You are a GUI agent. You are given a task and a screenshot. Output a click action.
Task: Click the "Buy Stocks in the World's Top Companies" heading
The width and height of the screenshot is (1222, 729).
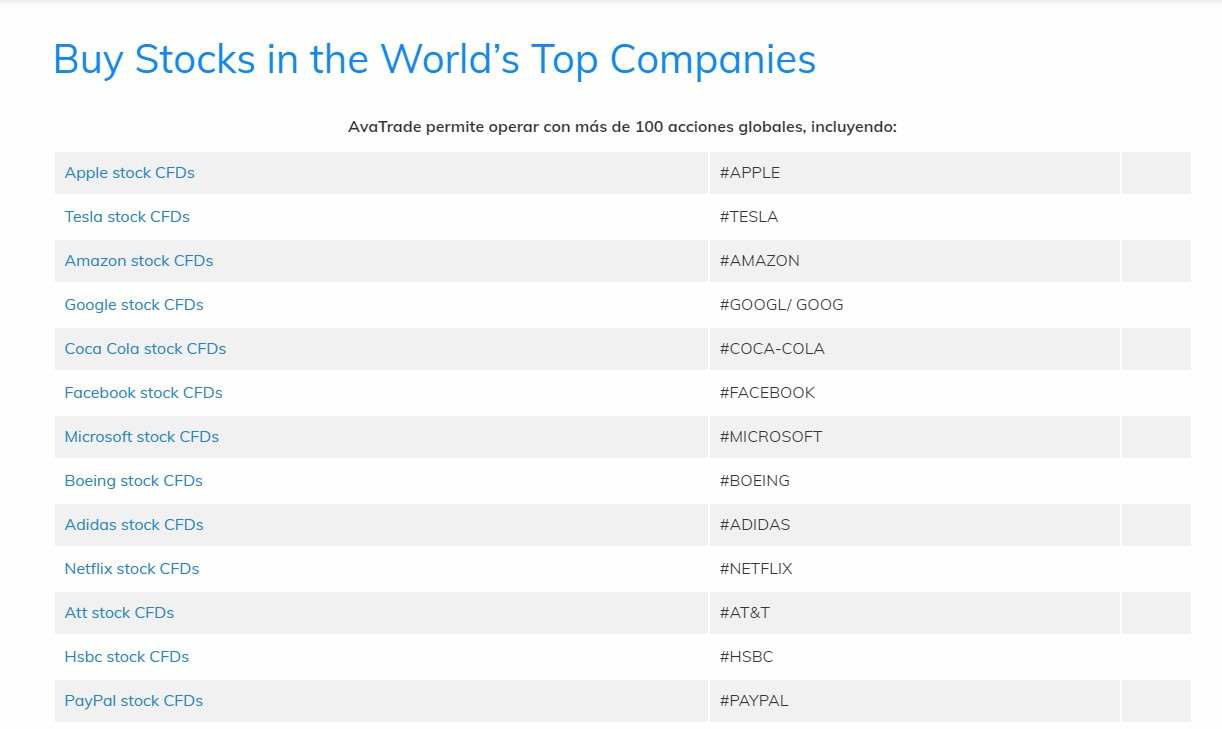coord(434,60)
